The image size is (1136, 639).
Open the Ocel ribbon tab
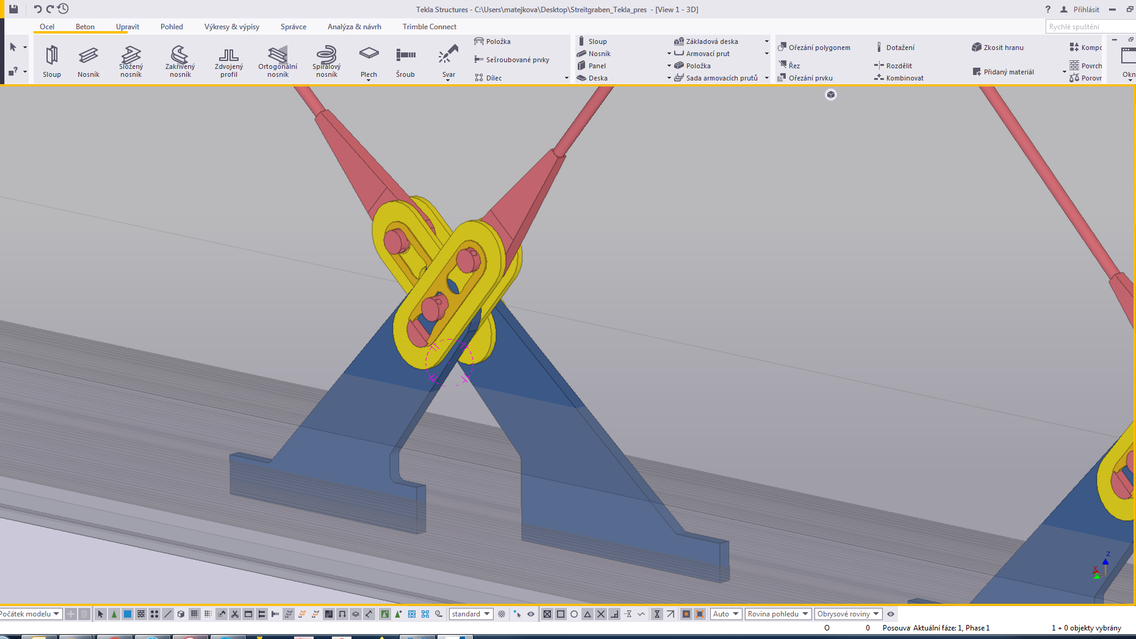click(x=47, y=27)
